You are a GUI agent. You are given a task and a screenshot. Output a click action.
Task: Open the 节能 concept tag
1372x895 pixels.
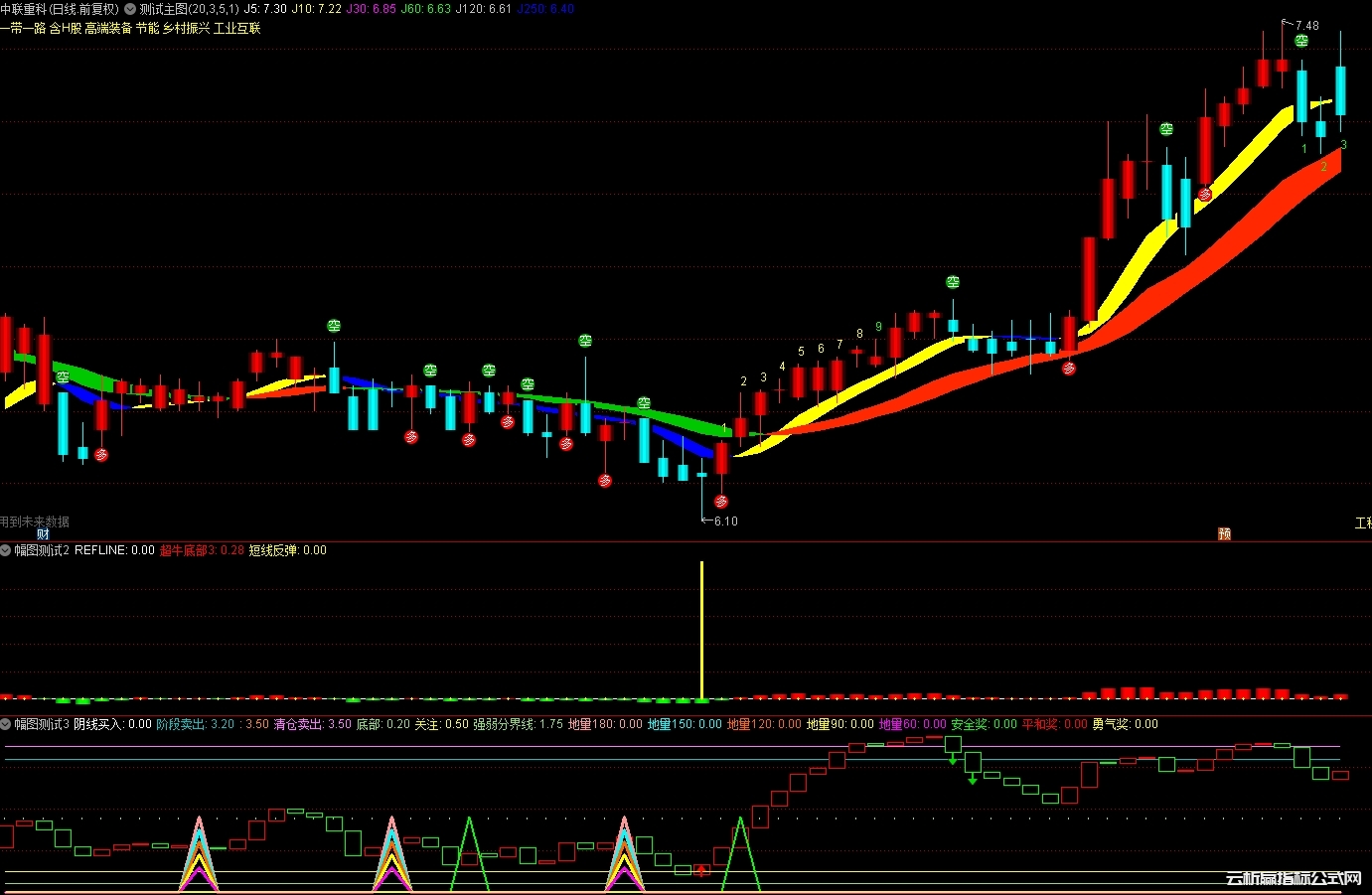[x=147, y=29]
